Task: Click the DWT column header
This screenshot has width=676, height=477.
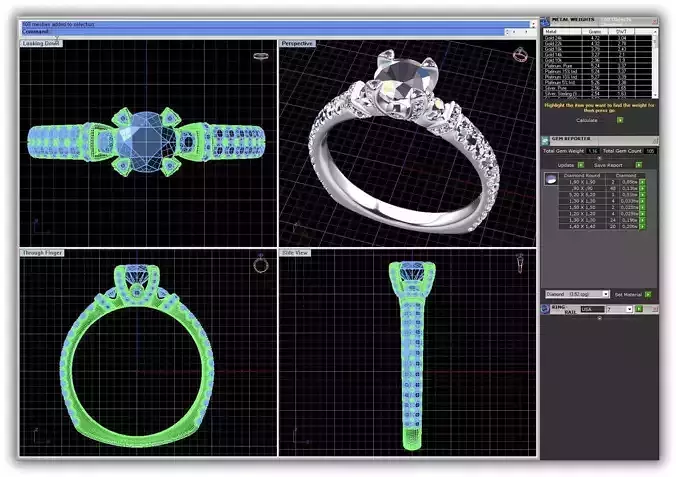Action: 621,31
